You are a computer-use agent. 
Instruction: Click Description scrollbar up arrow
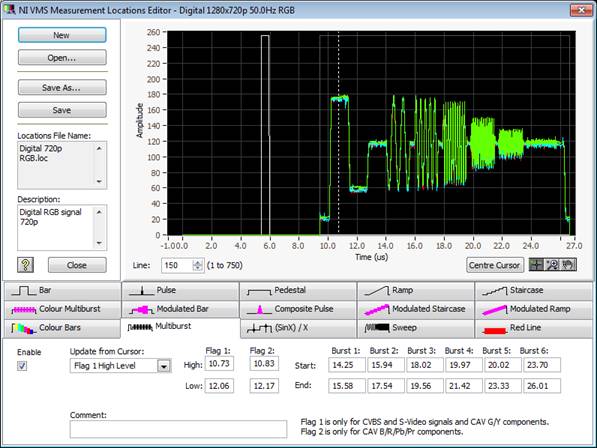point(100,212)
